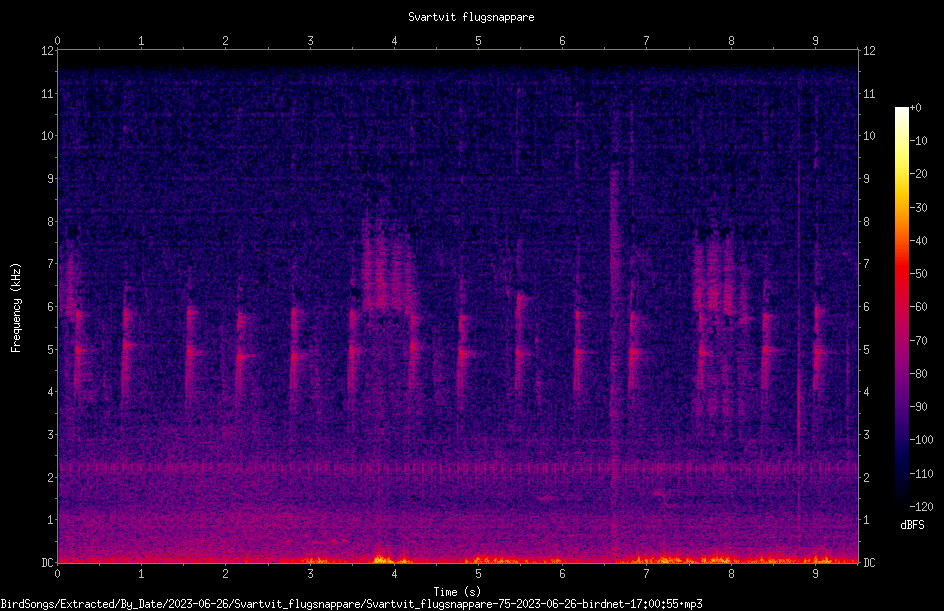Viewport: 944px width, 611px height.
Task: Click the '-80' color scale label
Action: point(918,374)
